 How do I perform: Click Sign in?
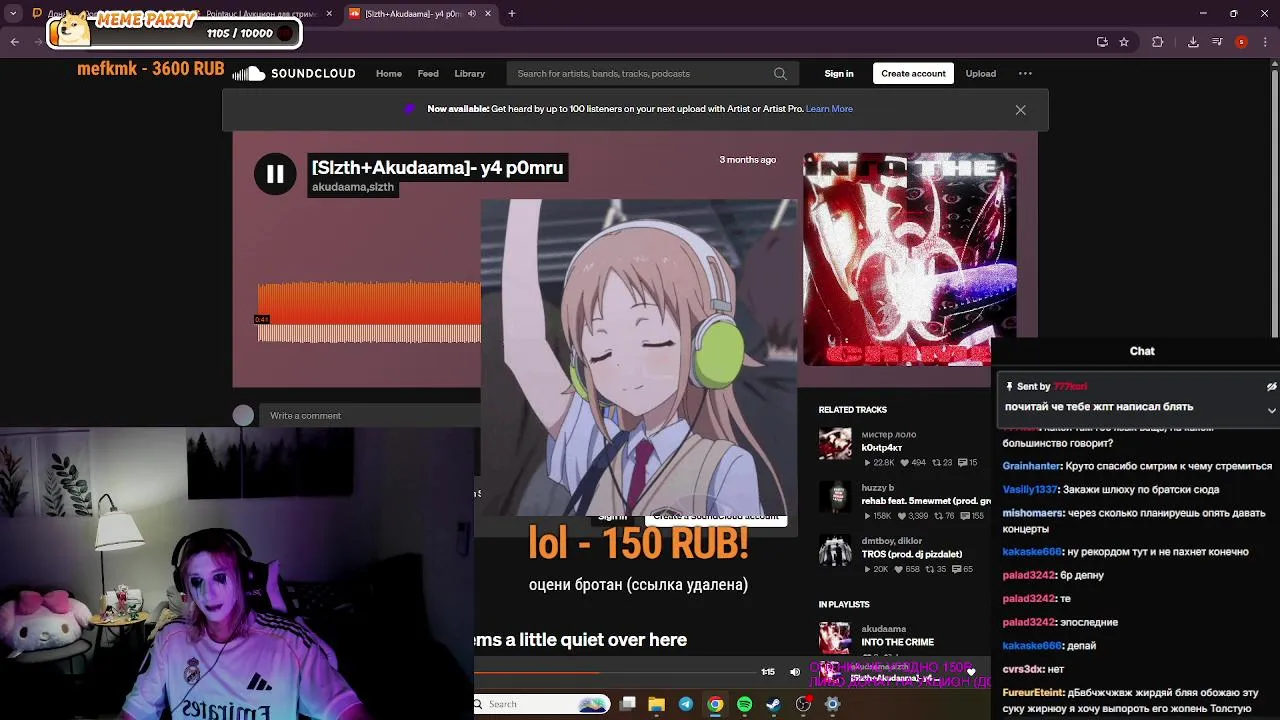point(839,73)
